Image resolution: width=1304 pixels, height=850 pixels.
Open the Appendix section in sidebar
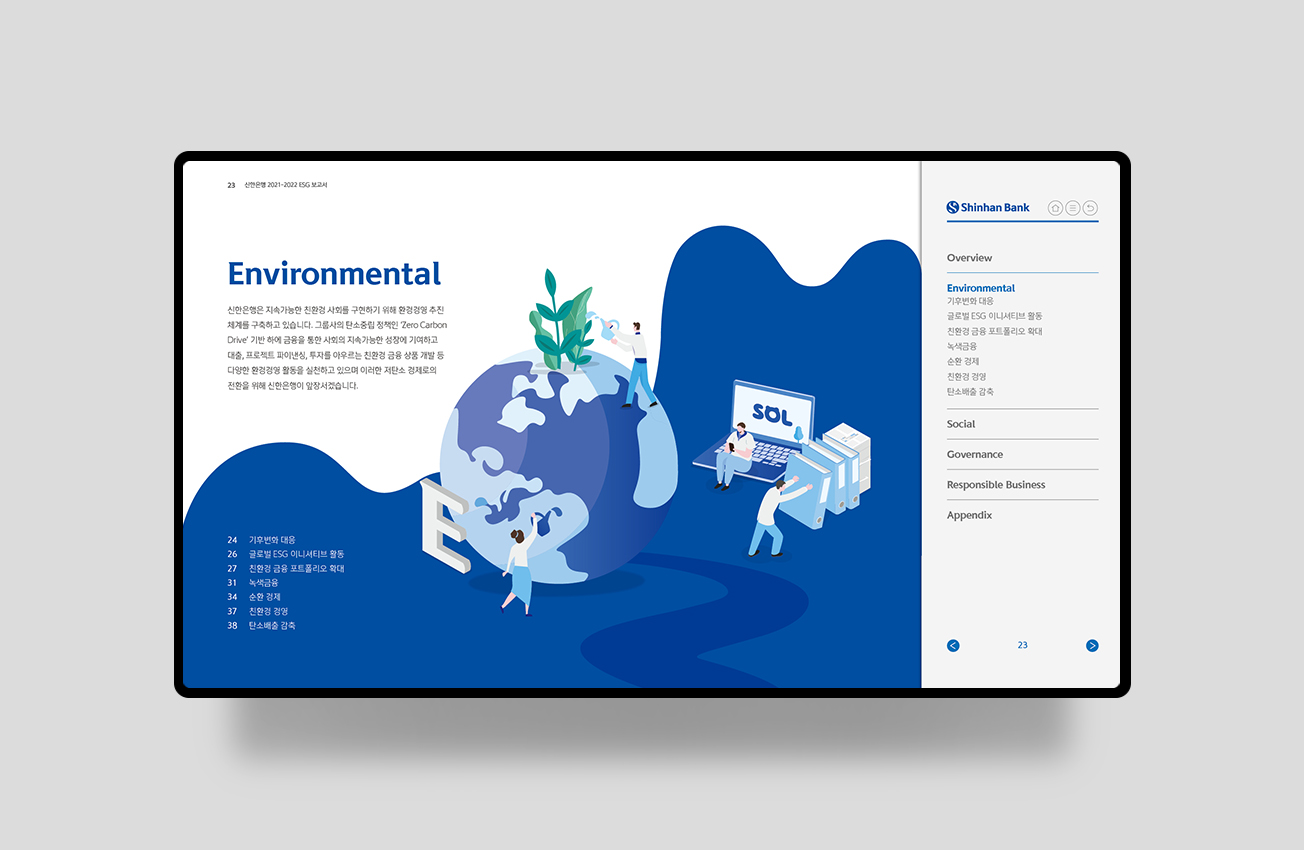(x=970, y=515)
